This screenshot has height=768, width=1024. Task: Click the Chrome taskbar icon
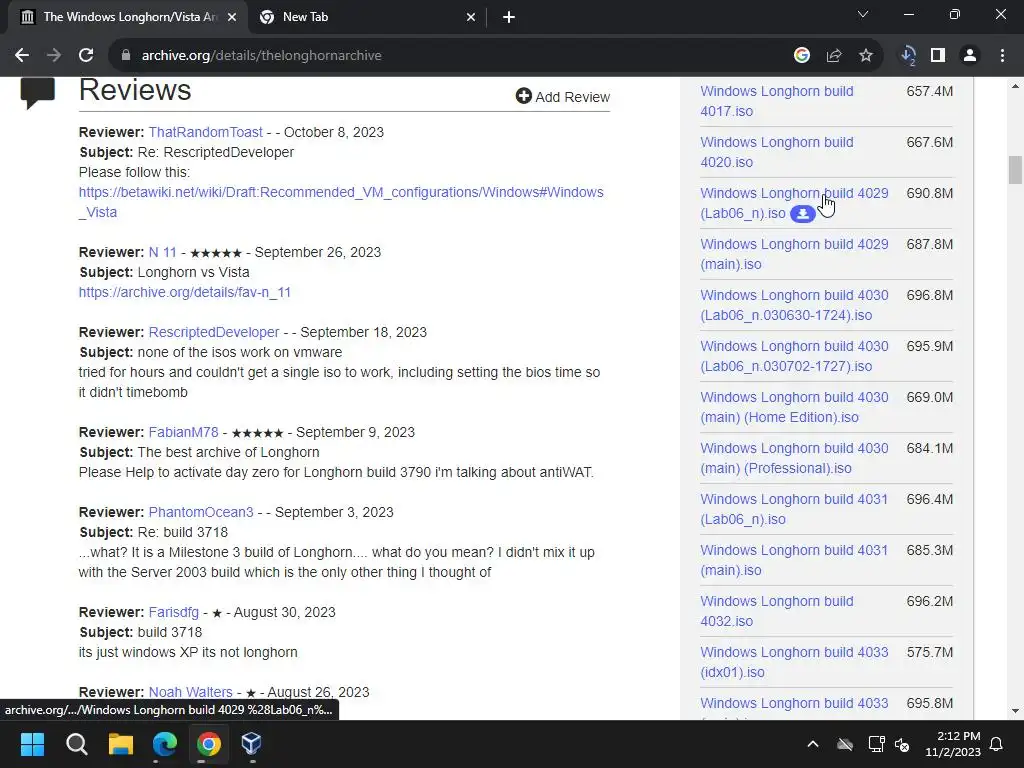click(x=208, y=744)
